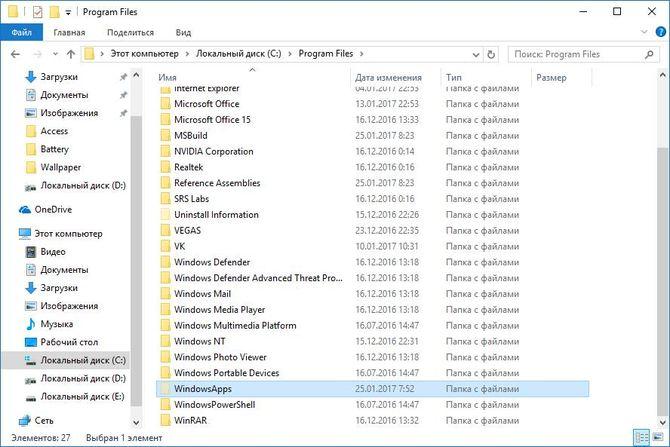
Task: Open the Wallpaper folder in sidebar
Action: [x=60, y=167]
